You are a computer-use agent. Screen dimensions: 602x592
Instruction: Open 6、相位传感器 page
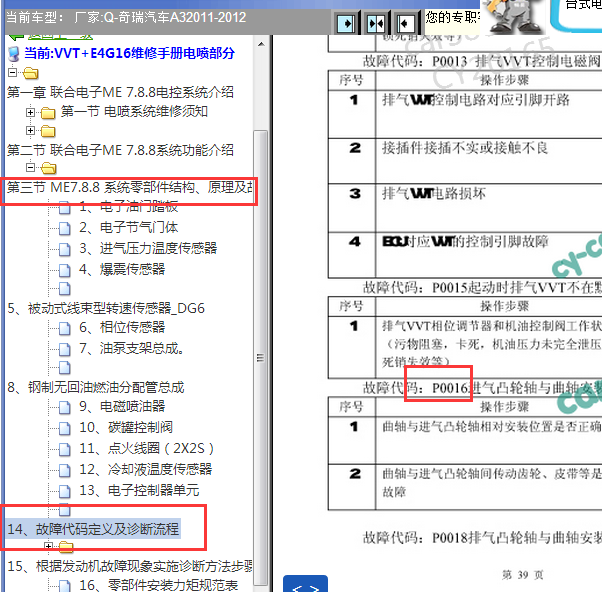click(x=122, y=327)
